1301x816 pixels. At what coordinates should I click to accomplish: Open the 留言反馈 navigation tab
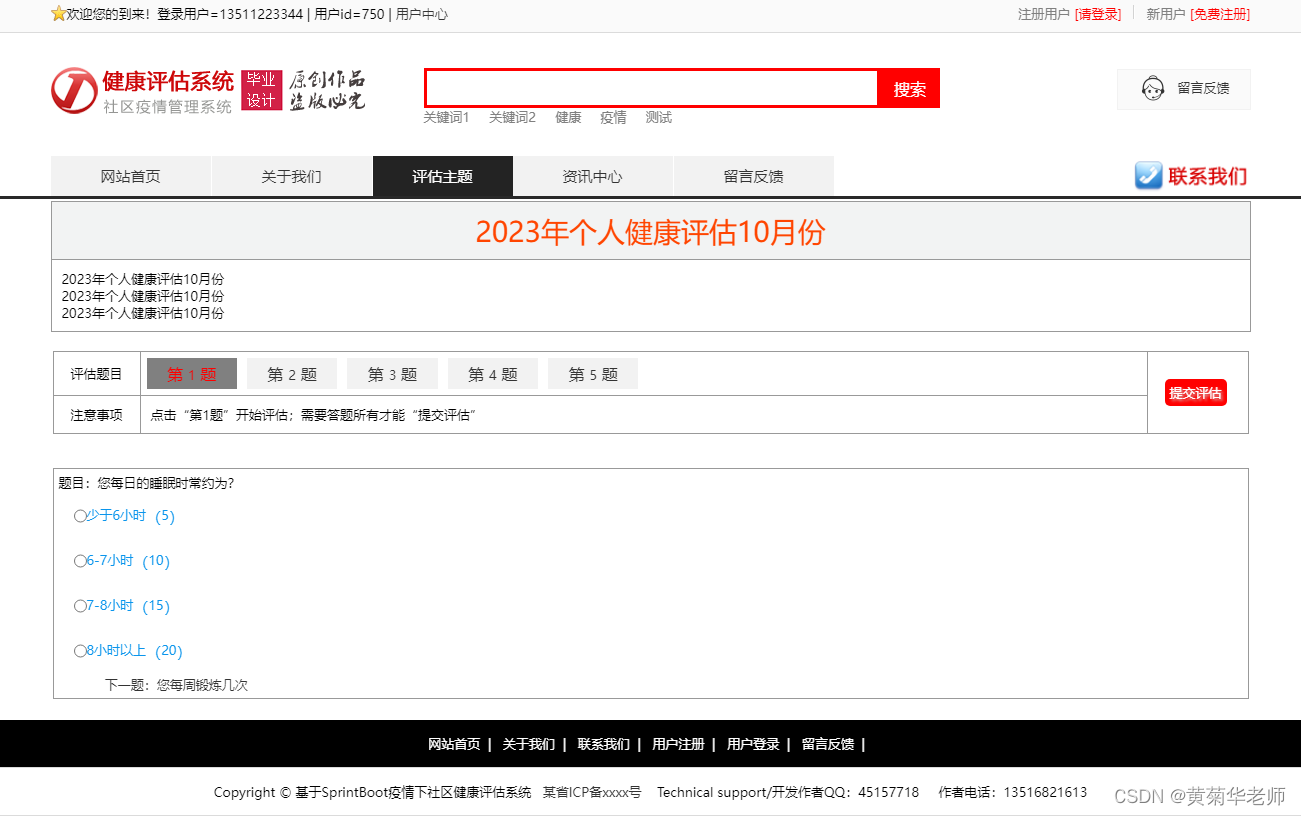point(754,176)
